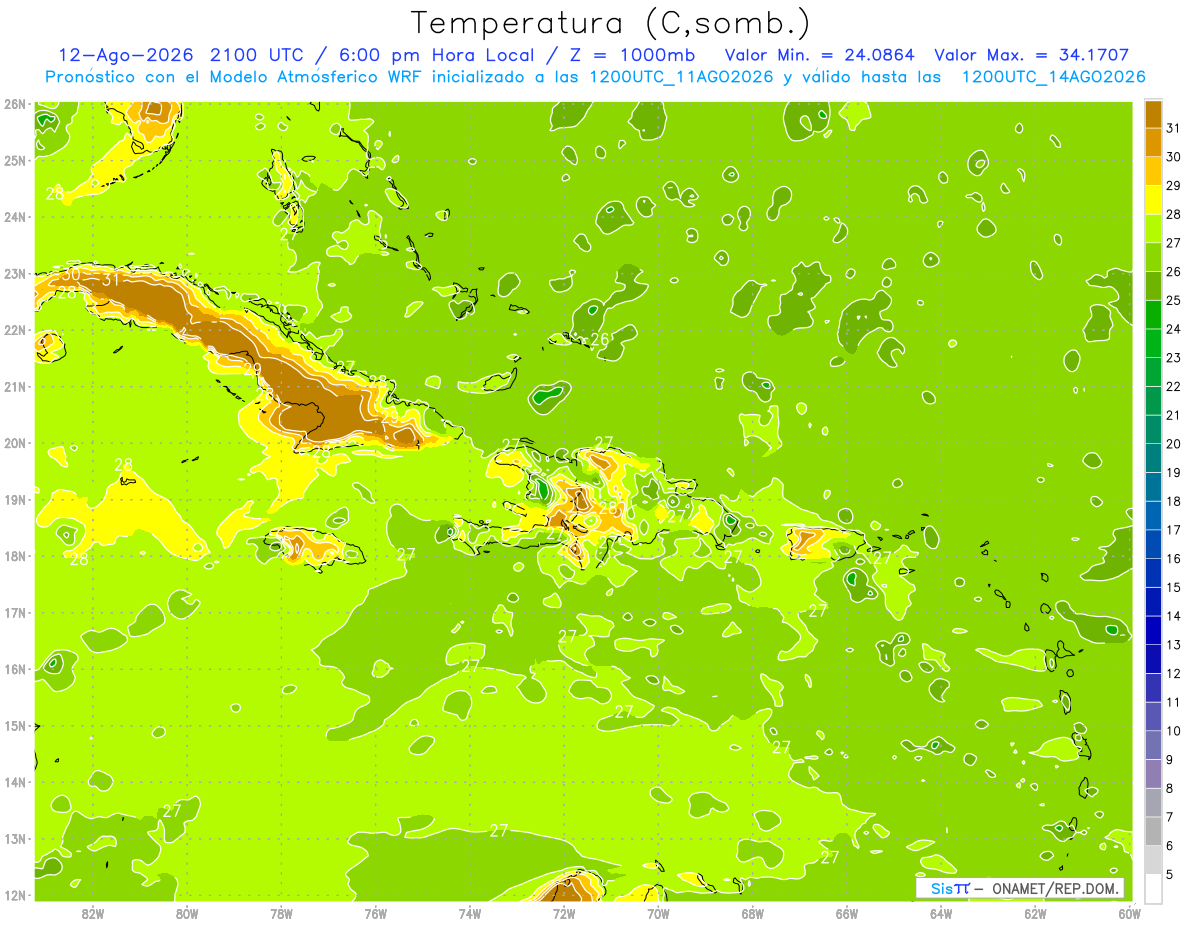Click the '80W' longitude axis label
1200x927 pixels.
tap(187, 913)
